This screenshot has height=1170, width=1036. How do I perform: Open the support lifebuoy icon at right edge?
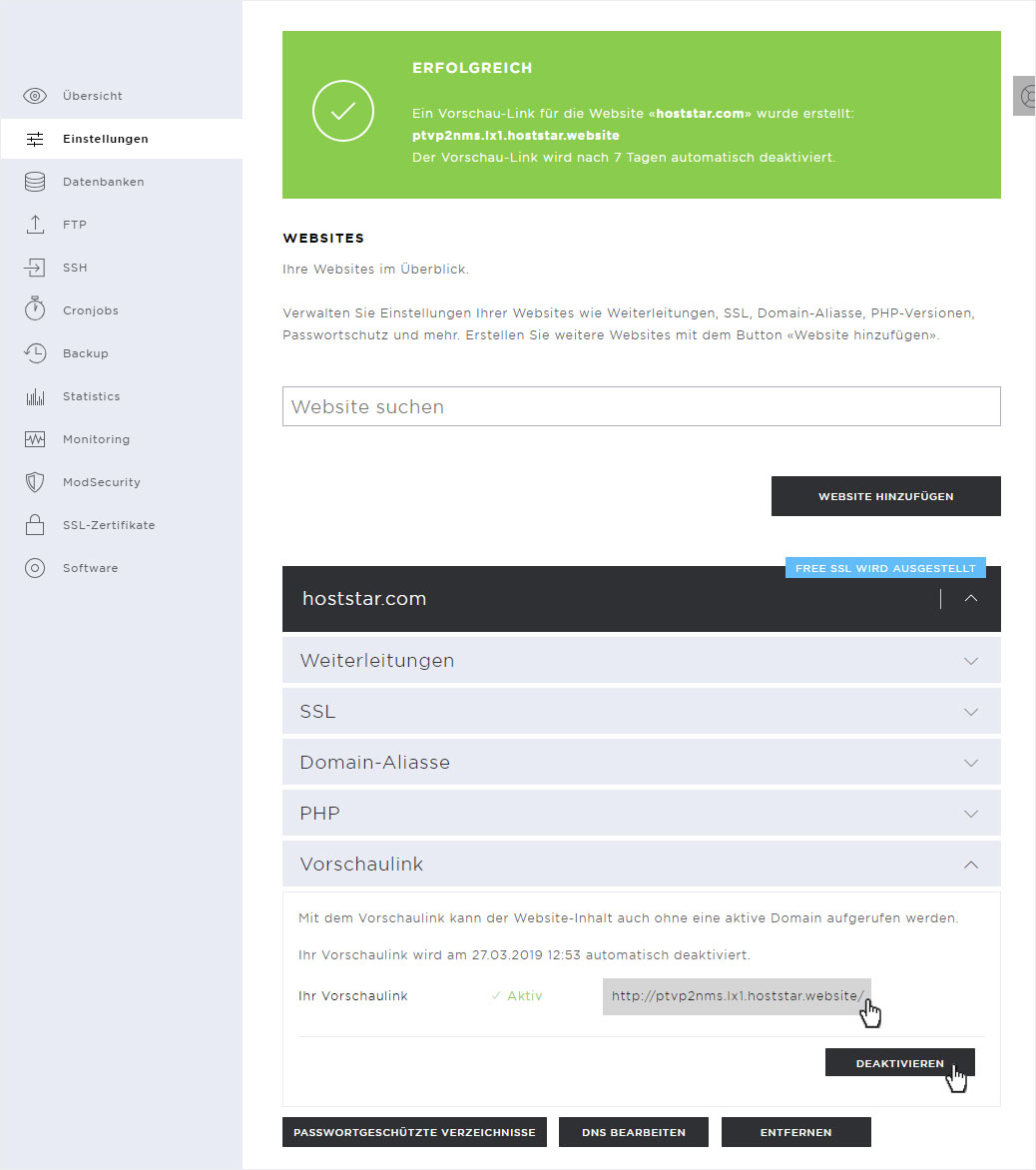pos(1027,96)
